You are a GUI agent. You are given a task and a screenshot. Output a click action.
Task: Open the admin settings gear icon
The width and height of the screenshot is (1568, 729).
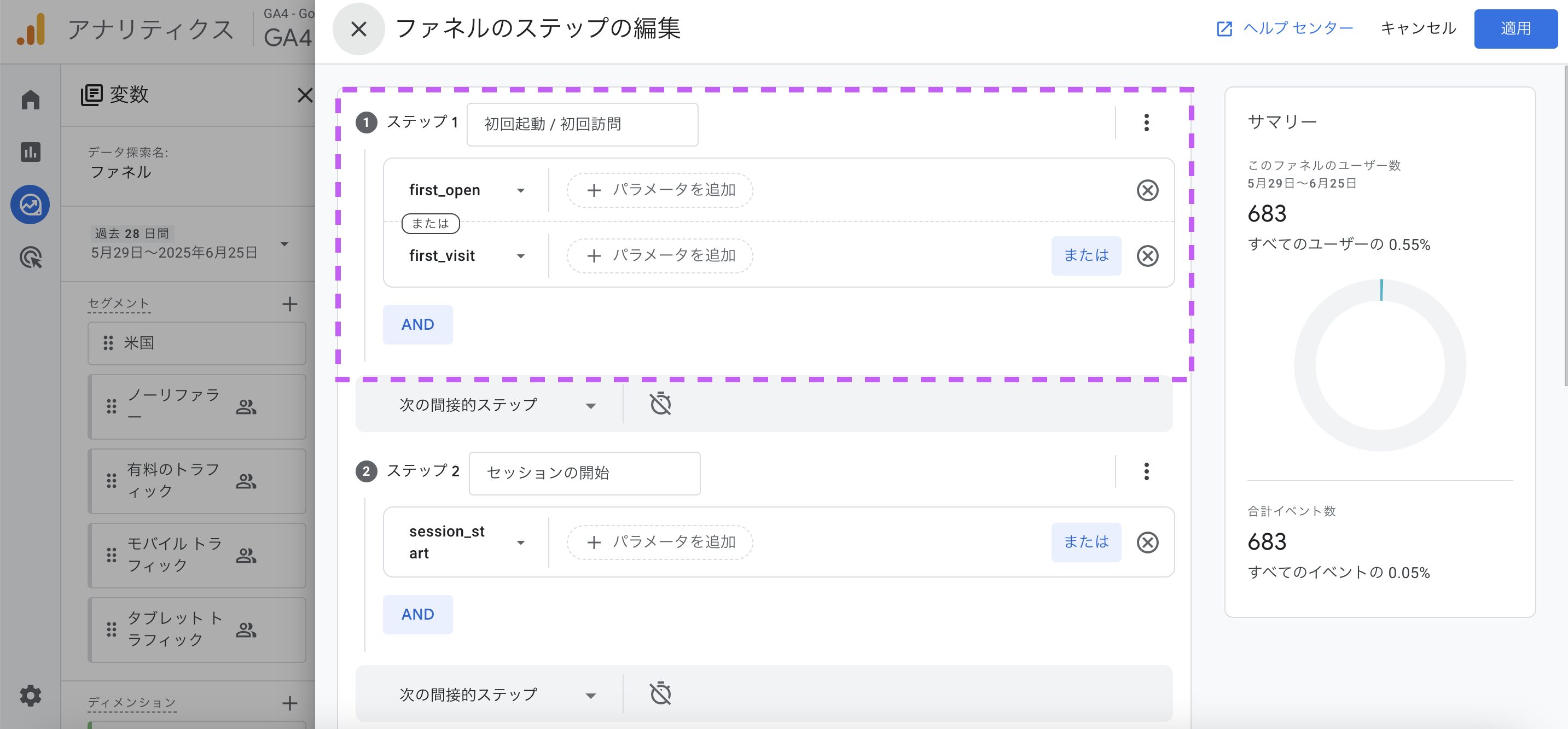point(31,695)
